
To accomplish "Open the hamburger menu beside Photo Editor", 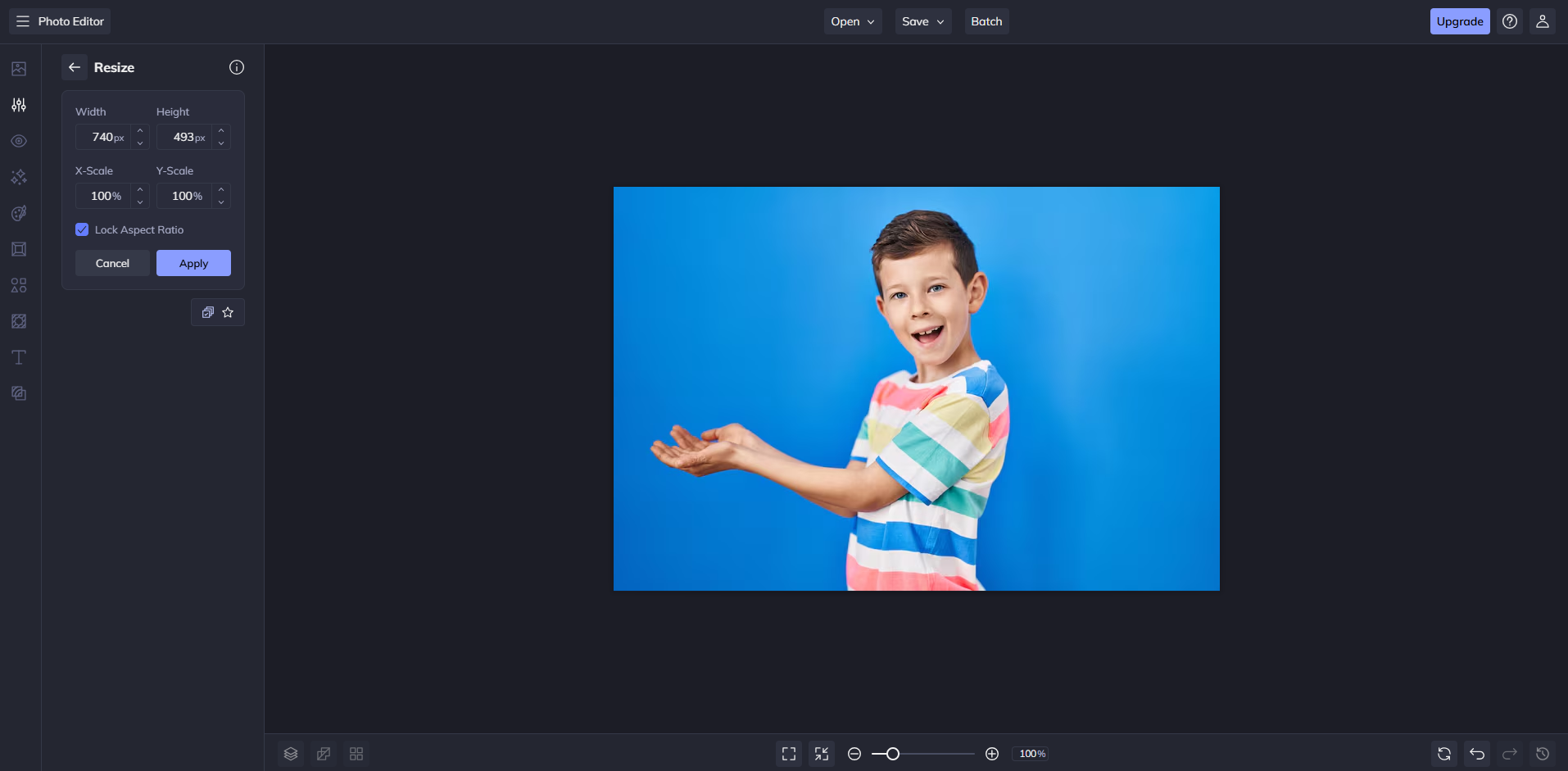I will tap(22, 20).
